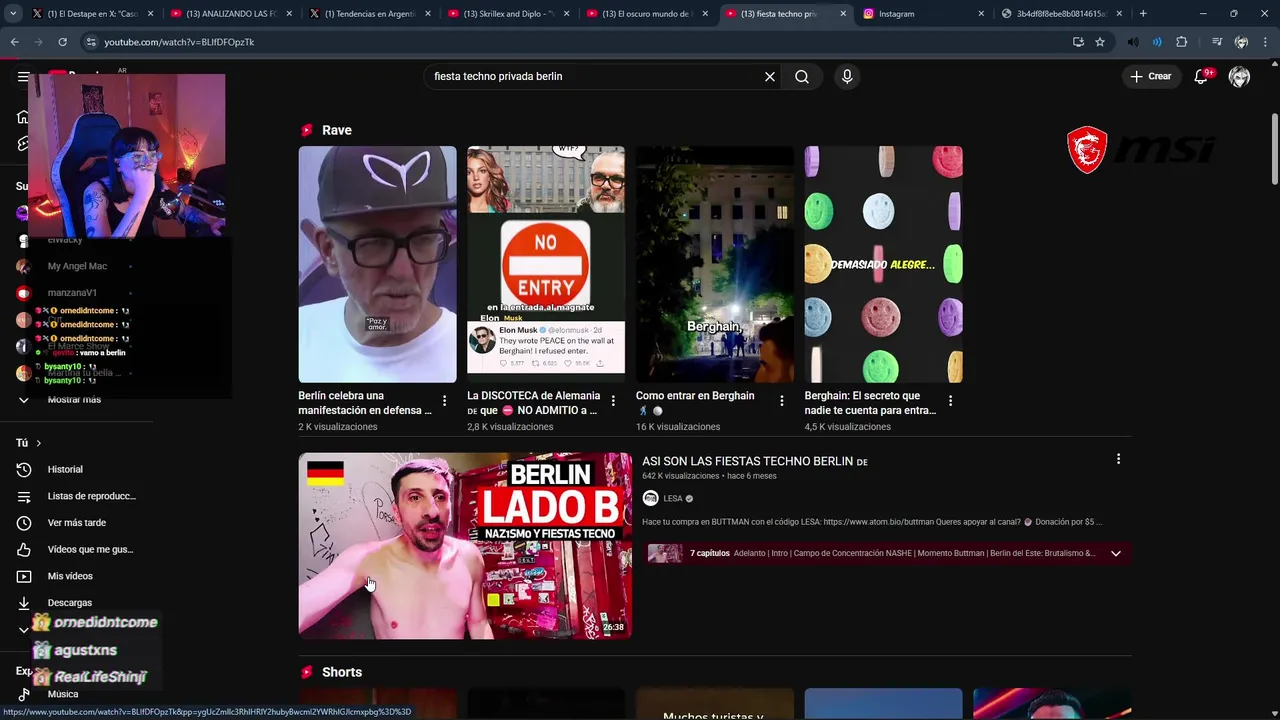Close the 'fiesta techno privada' tab
The width and height of the screenshot is (1280, 720).
843,14
